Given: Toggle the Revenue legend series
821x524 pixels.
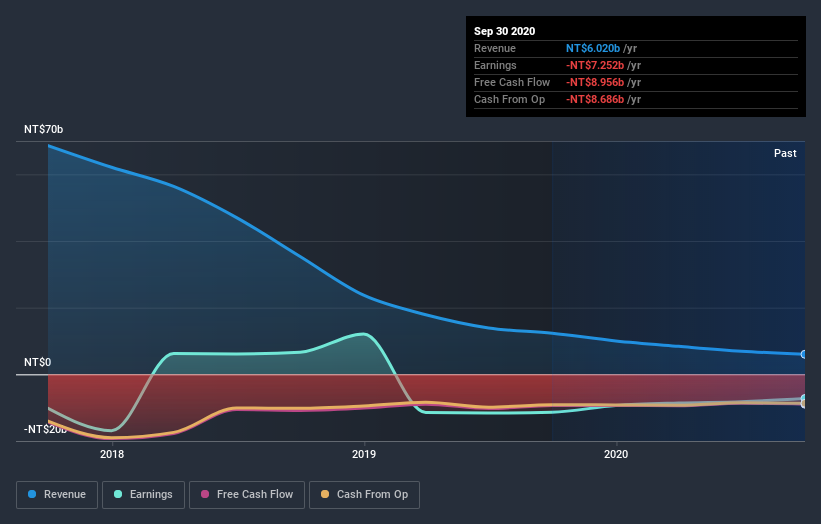Looking at the screenshot, I should 57,495.
